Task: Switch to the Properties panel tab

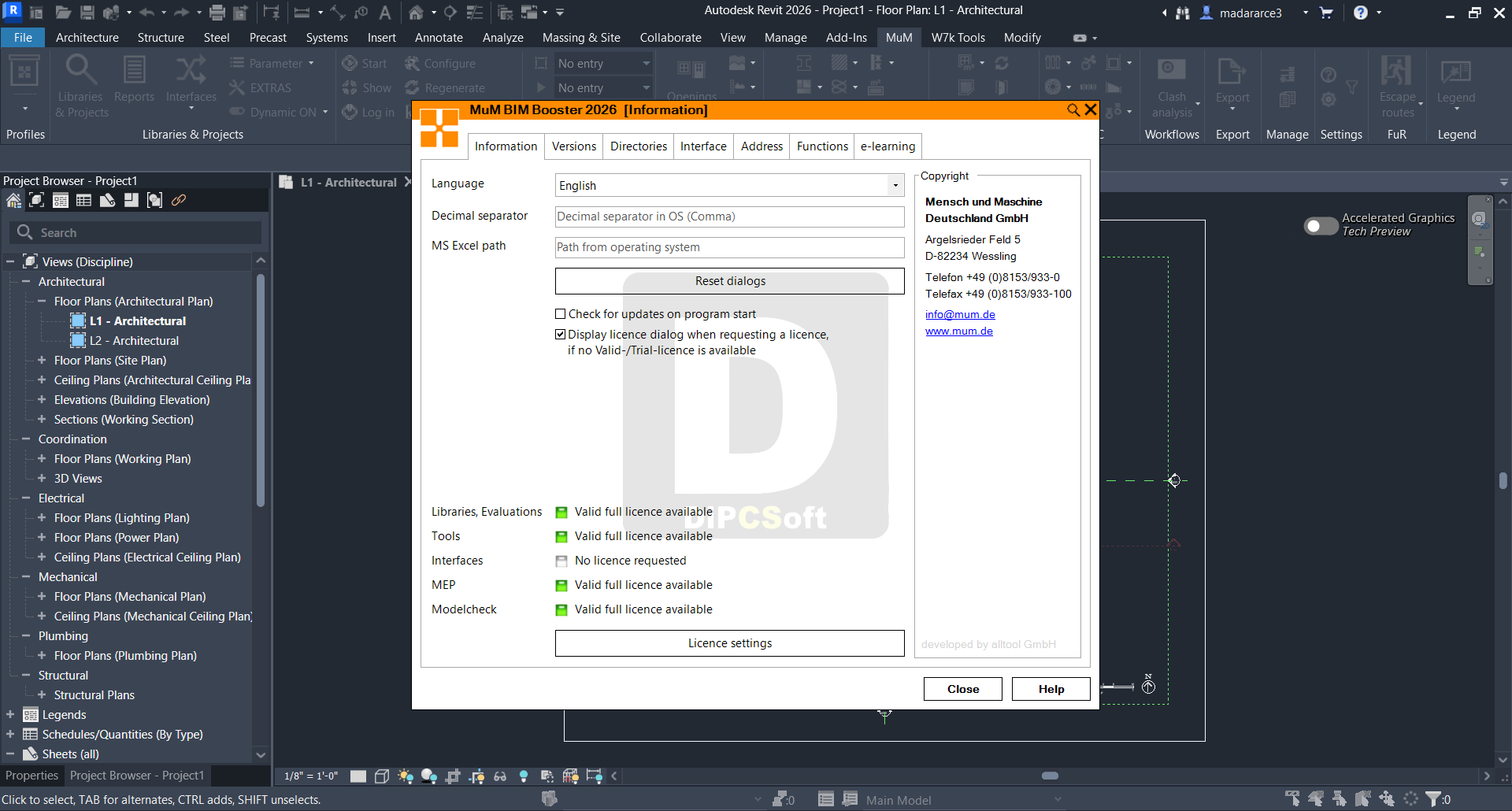Action: [31, 776]
